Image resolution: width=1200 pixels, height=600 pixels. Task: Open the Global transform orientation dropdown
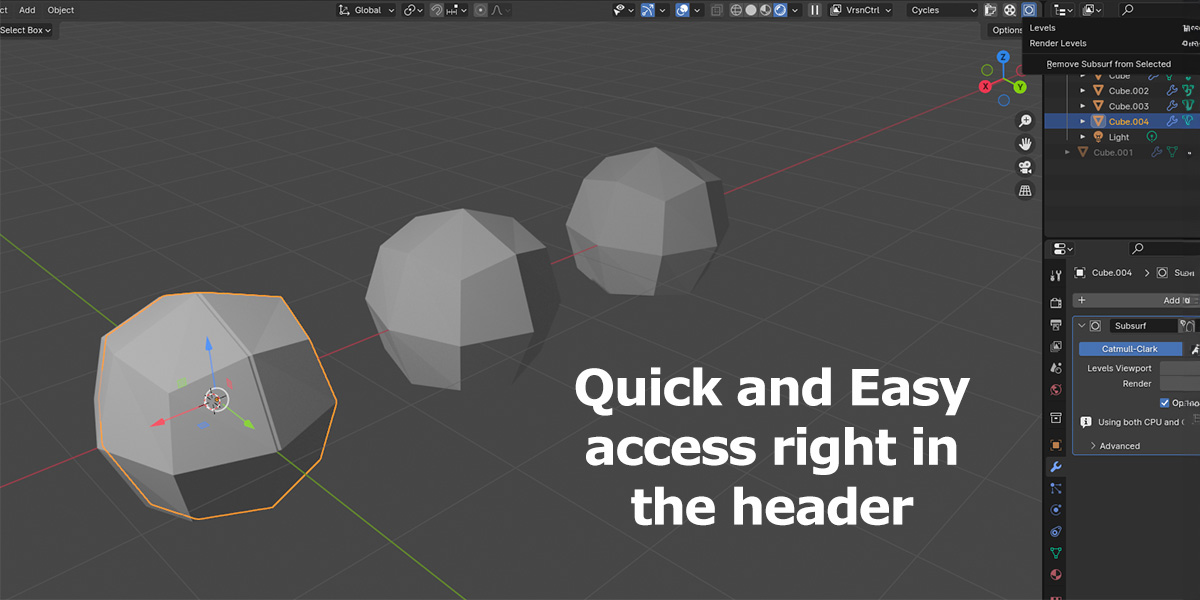tap(367, 10)
